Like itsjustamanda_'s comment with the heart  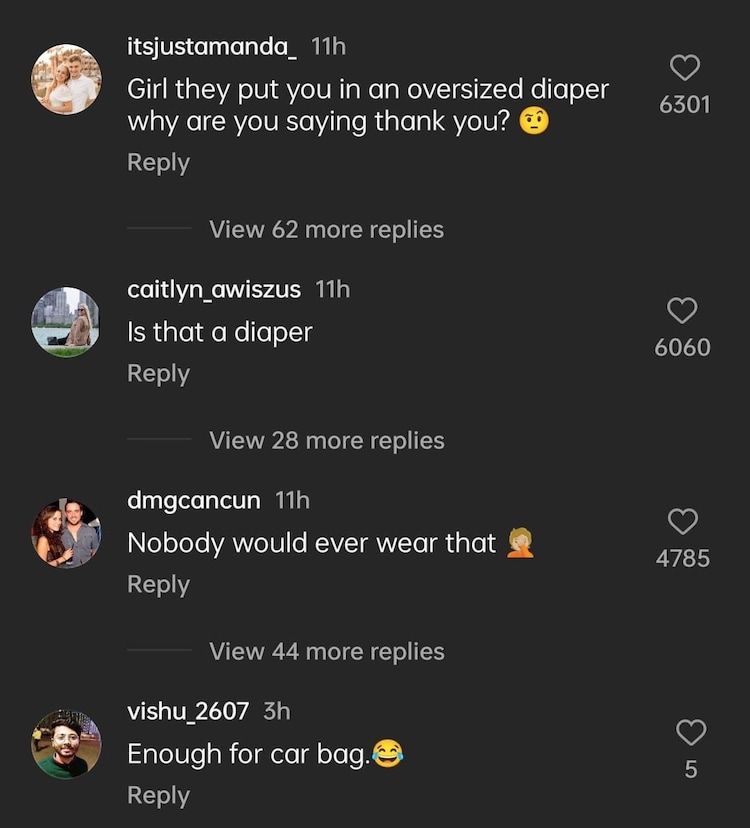point(684,68)
